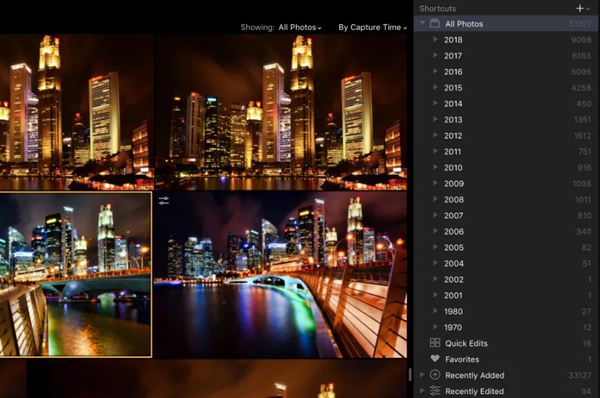Viewport: 600px width, 398px height.
Task: Click the Quick Edits grid icon
Action: 435,343
